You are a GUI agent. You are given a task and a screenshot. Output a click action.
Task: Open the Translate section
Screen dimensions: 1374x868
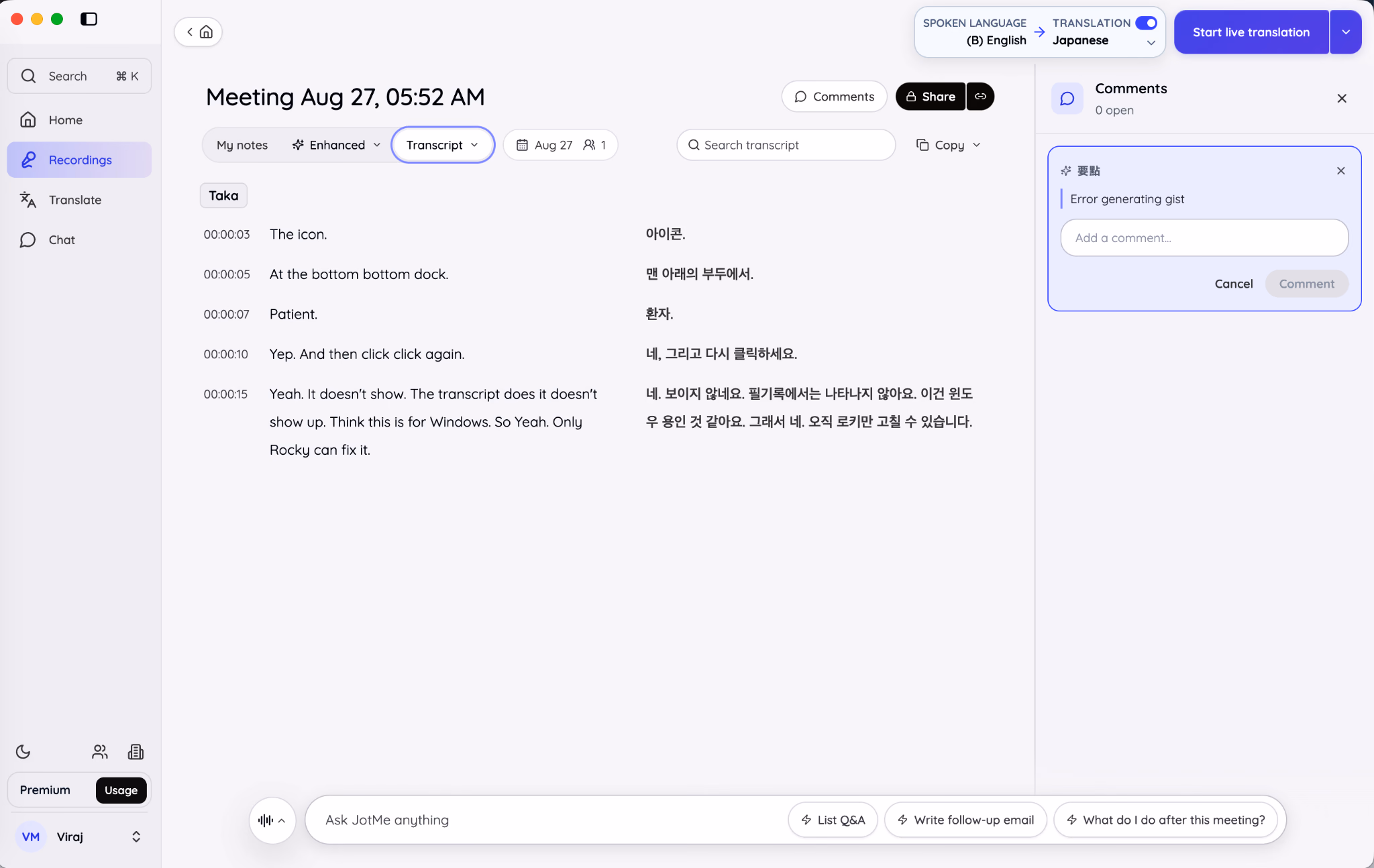79,199
